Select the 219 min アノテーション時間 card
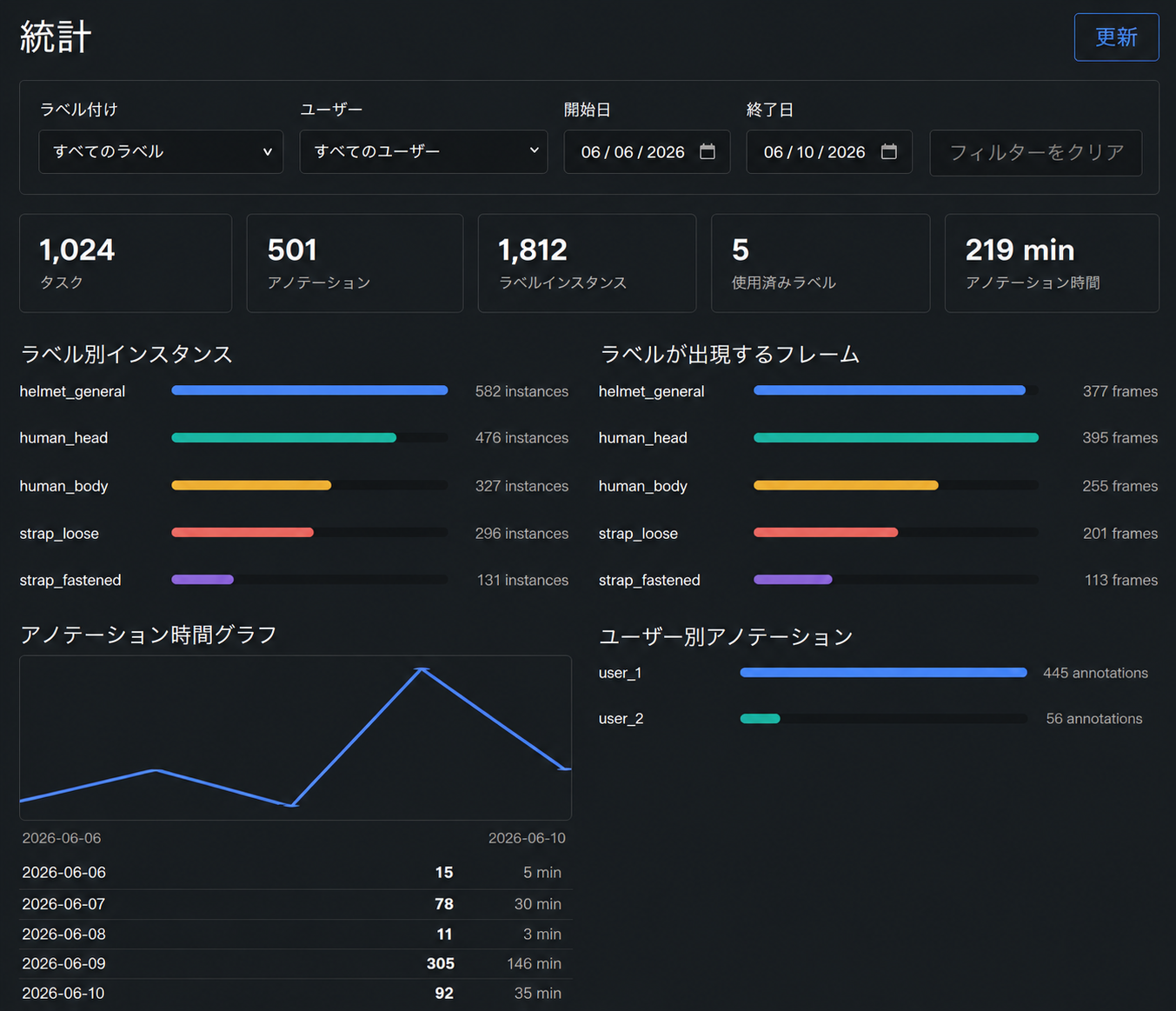The image size is (1176, 1011). 1052,263
